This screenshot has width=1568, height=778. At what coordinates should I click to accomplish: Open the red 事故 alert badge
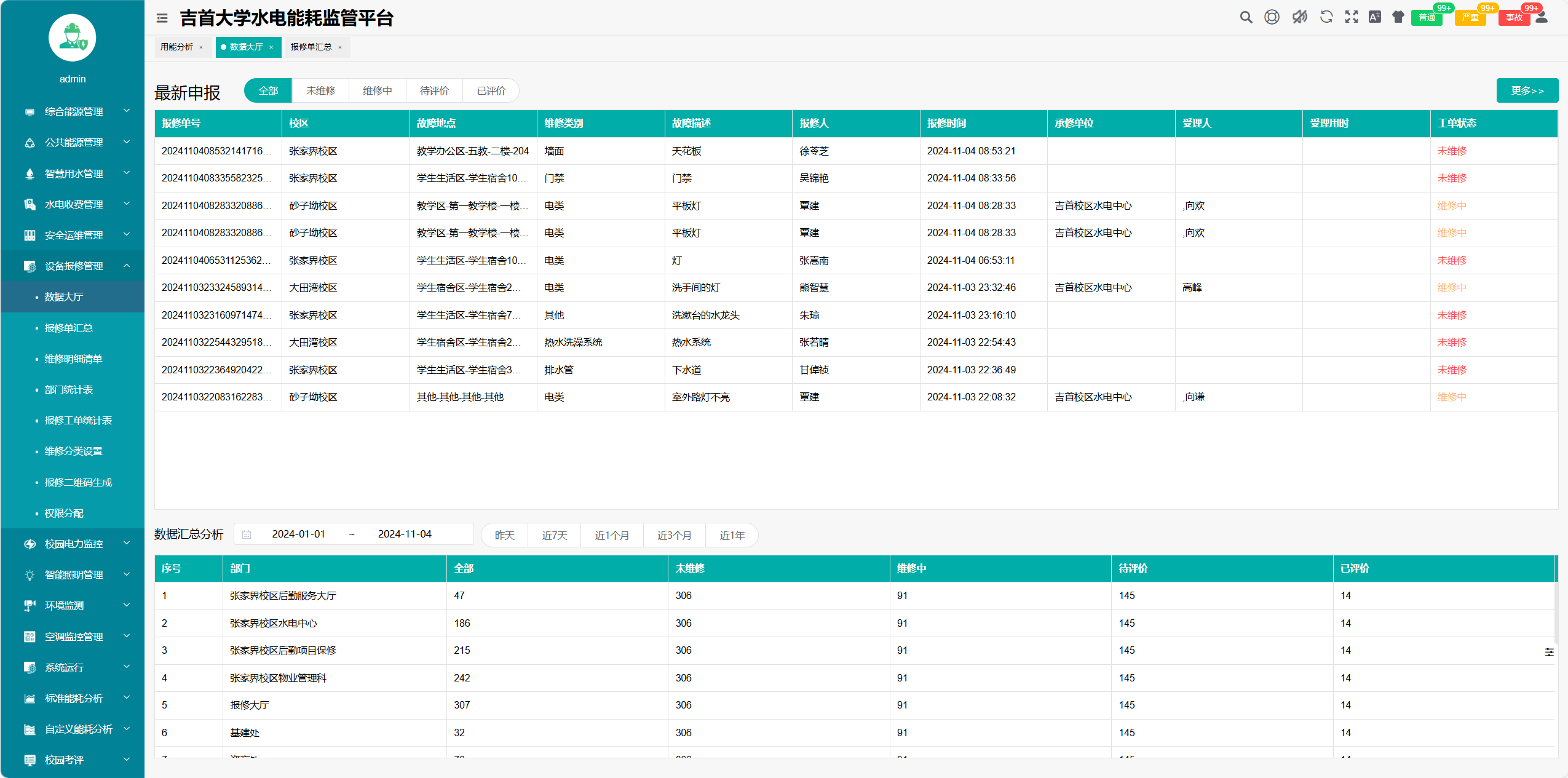click(1513, 17)
